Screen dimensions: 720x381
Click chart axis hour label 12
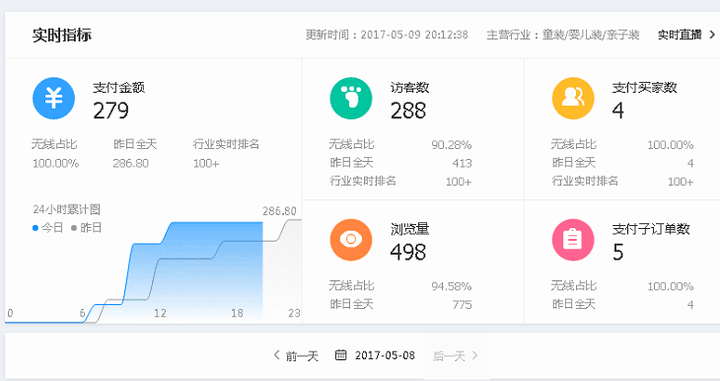(160, 313)
